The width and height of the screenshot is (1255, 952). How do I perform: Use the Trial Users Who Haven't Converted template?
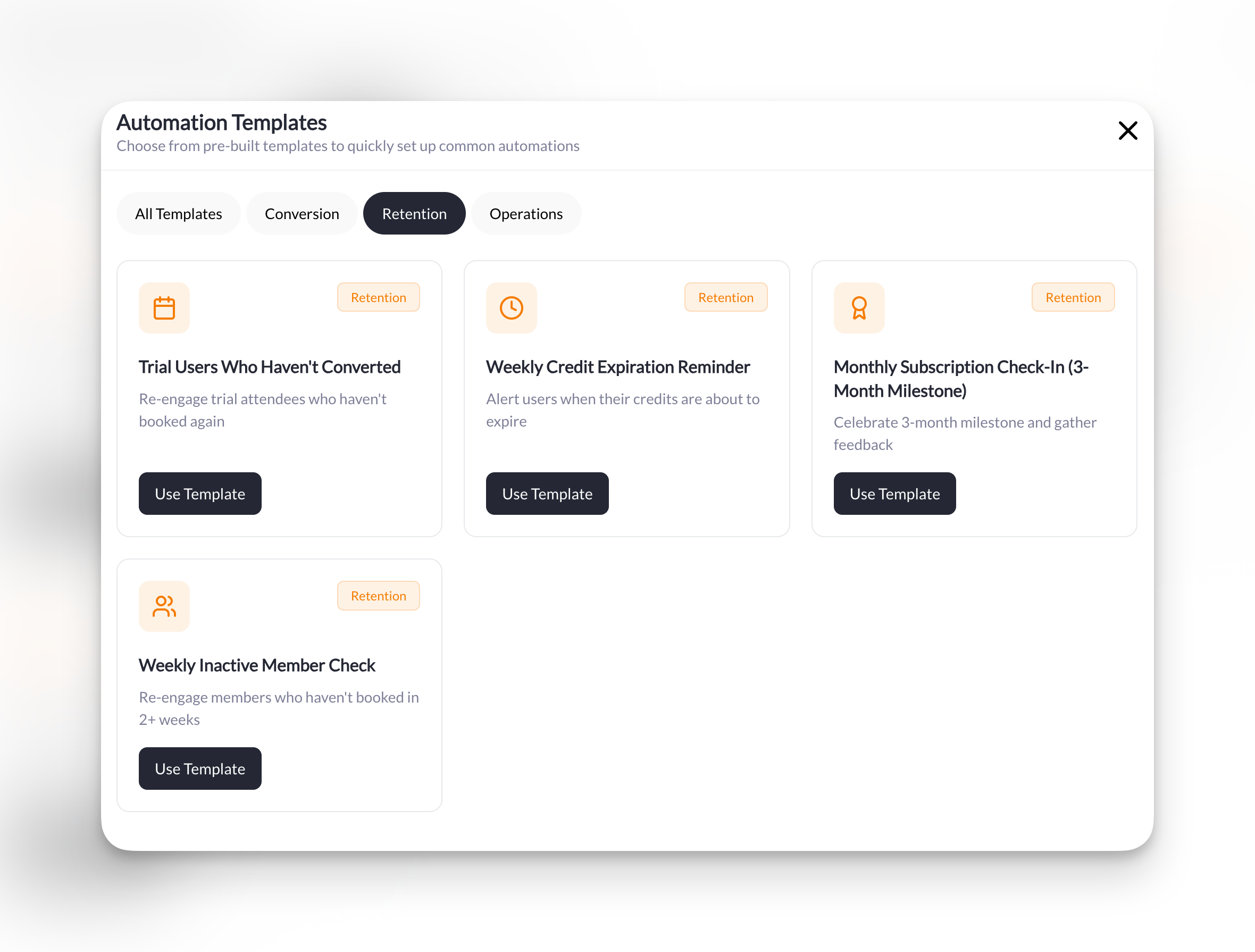[x=200, y=493]
